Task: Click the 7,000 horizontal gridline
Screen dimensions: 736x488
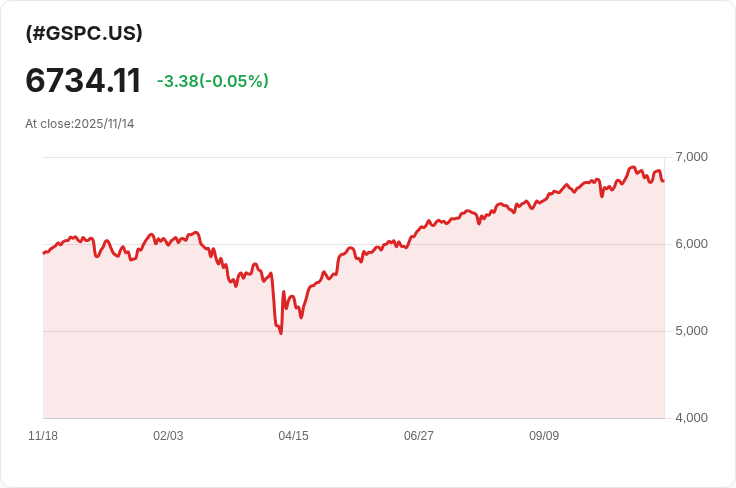Action: point(300,157)
